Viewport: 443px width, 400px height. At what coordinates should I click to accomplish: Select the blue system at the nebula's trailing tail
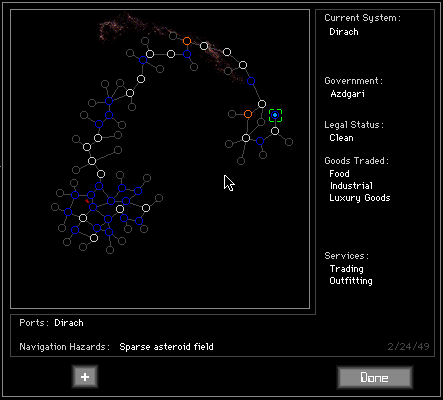click(x=251, y=81)
